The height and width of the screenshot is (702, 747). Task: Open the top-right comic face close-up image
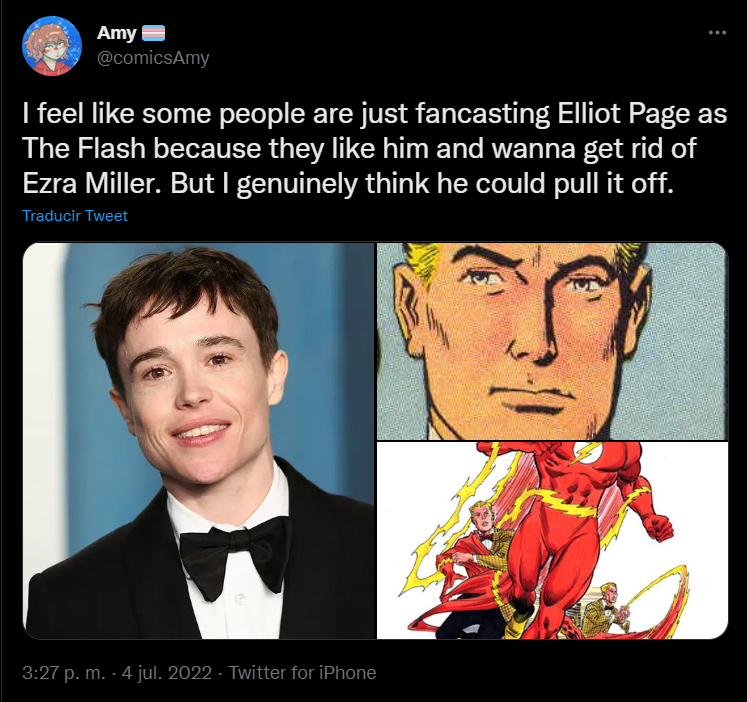pyautogui.click(x=551, y=341)
